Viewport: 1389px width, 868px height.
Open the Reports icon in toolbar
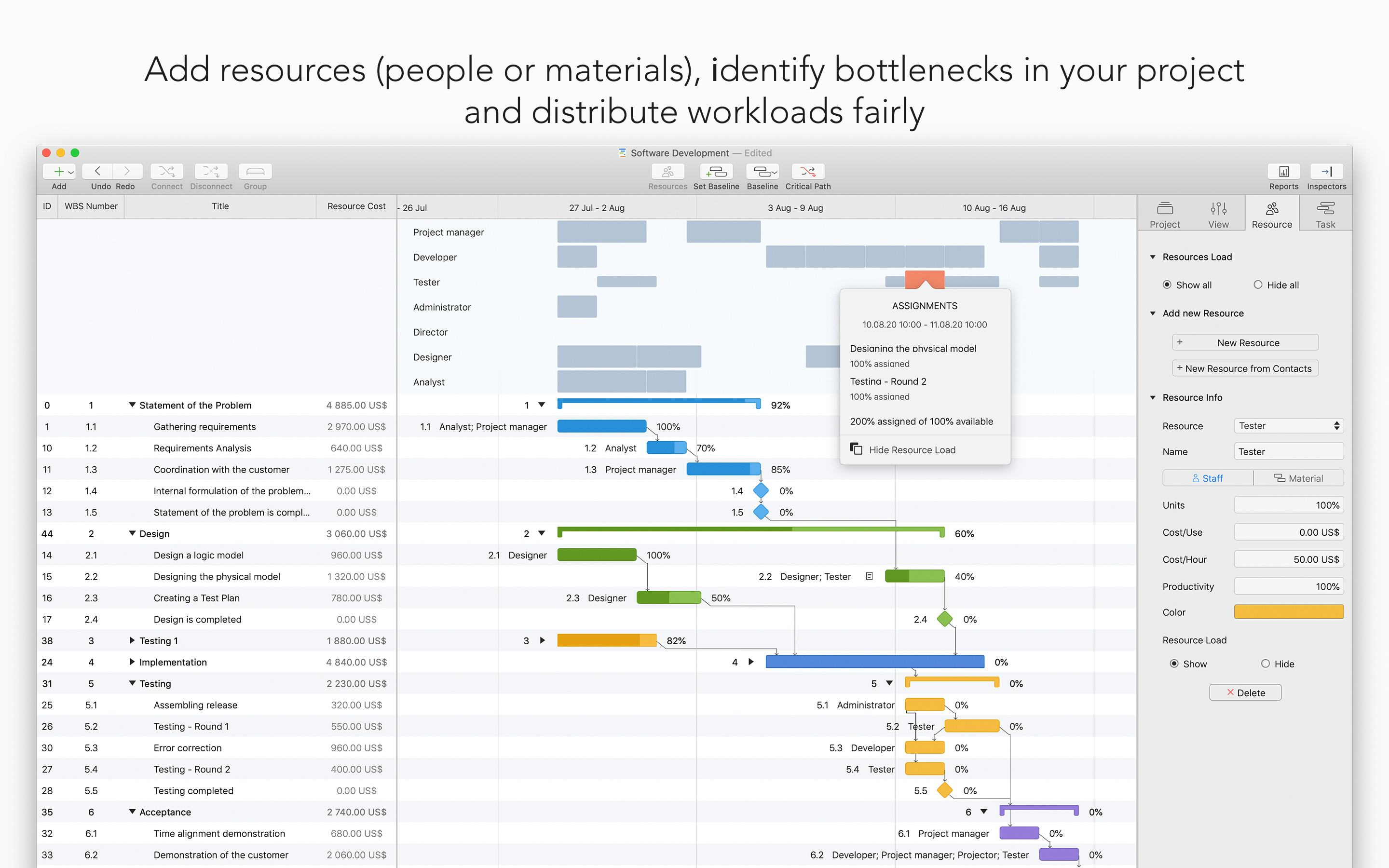tap(1283, 171)
